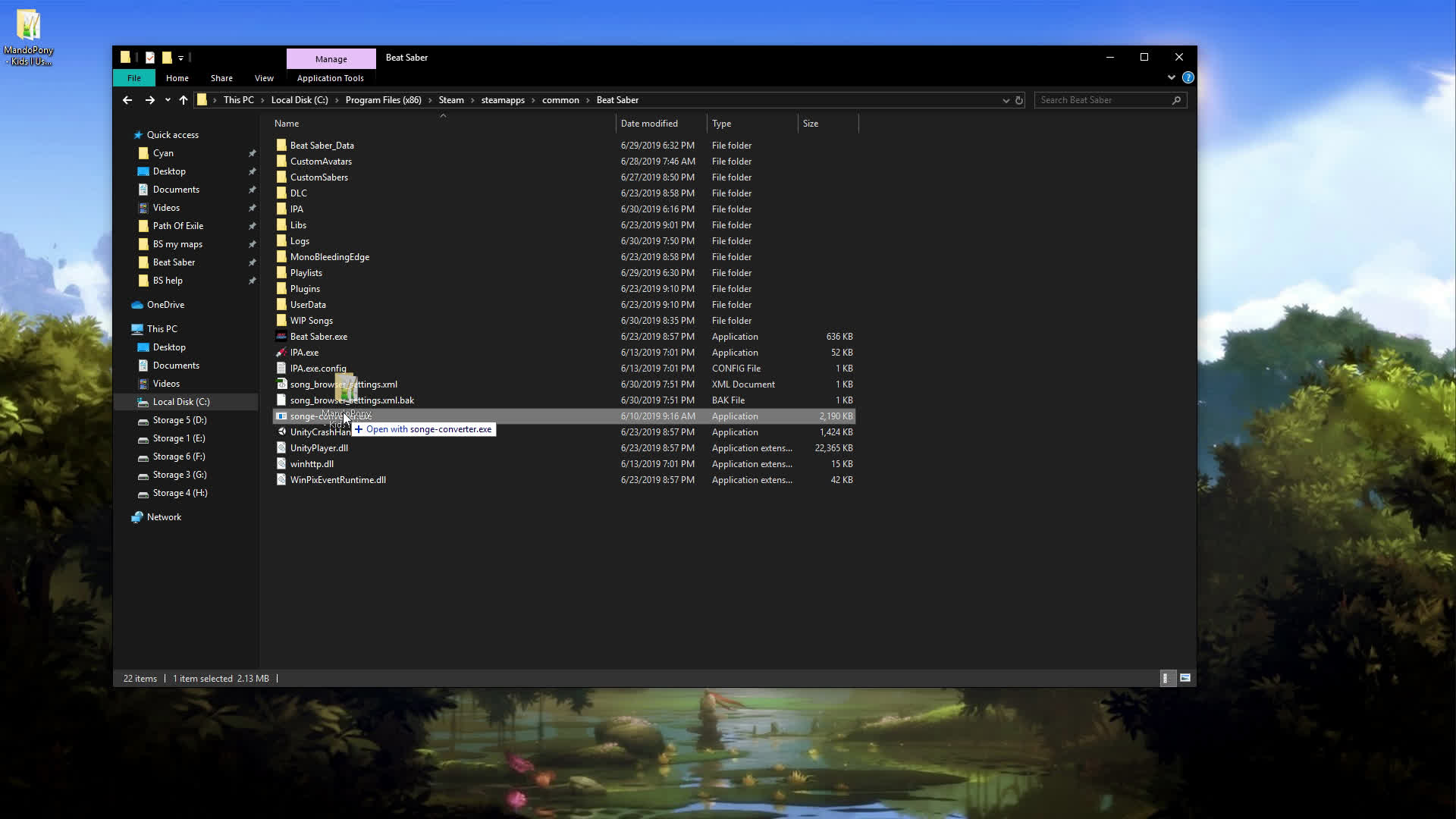Select Storage 5 (D:) drive in sidebar
This screenshot has height=819, width=1456.
(x=180, y=420)
